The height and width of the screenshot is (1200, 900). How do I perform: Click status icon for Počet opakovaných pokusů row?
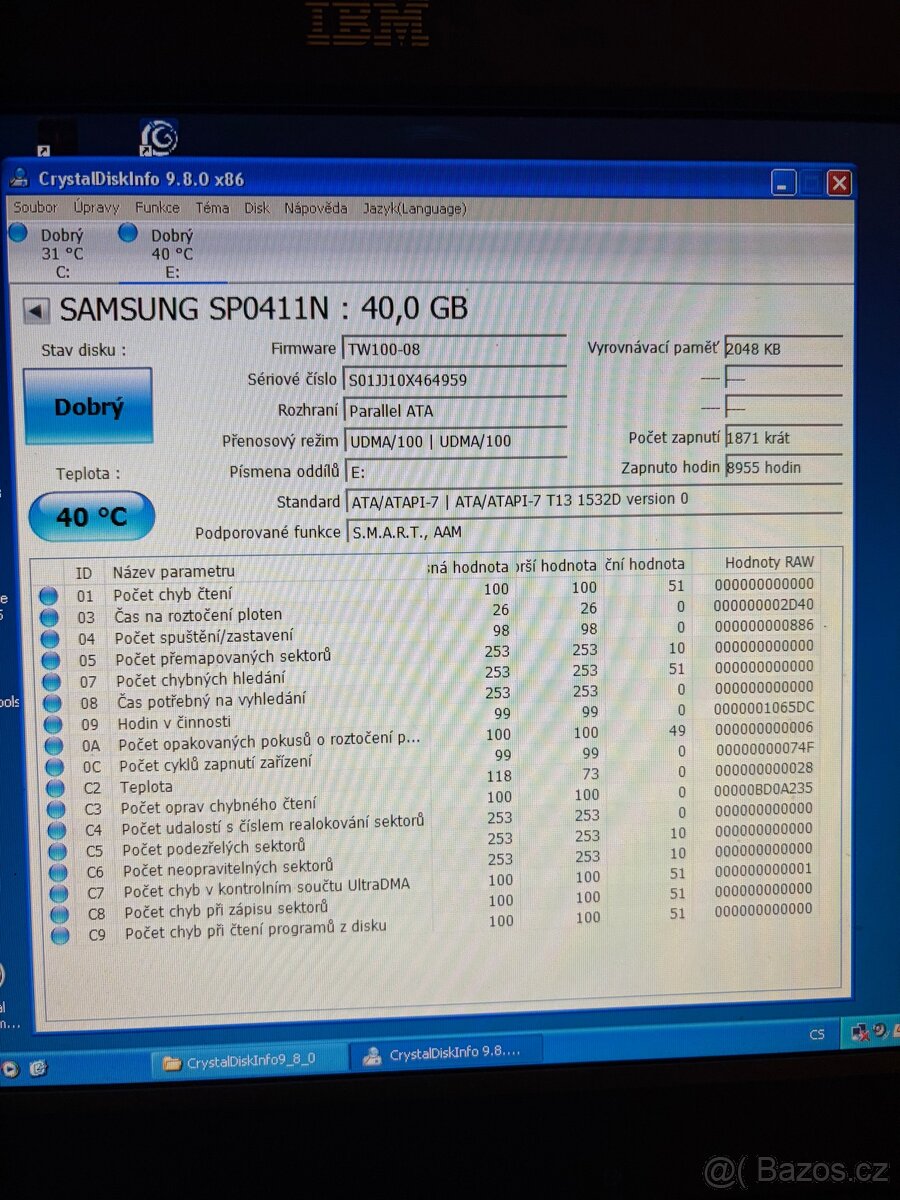point(53,745)
